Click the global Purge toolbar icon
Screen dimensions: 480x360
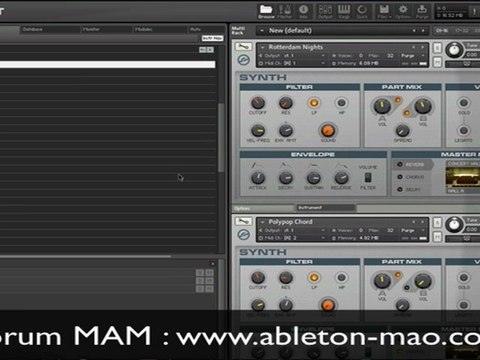tap(422, 11)
